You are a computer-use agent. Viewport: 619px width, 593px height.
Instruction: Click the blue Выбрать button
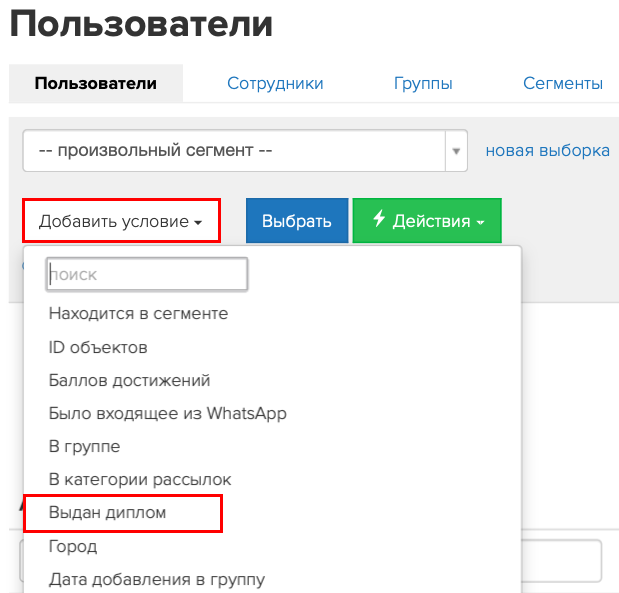tap(297, 221)
